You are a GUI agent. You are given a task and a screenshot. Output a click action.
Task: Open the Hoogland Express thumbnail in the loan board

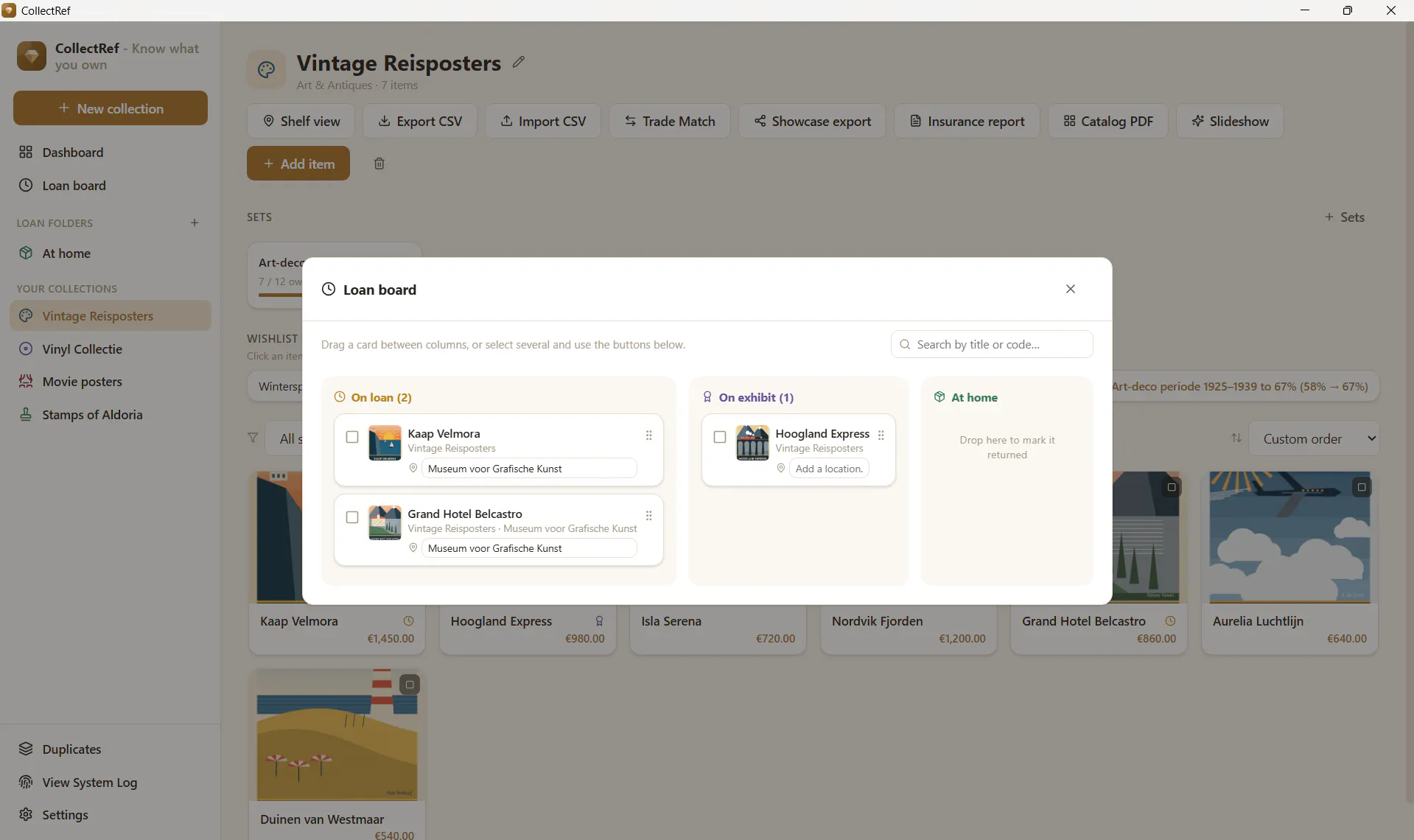click(x=752, y=443)
